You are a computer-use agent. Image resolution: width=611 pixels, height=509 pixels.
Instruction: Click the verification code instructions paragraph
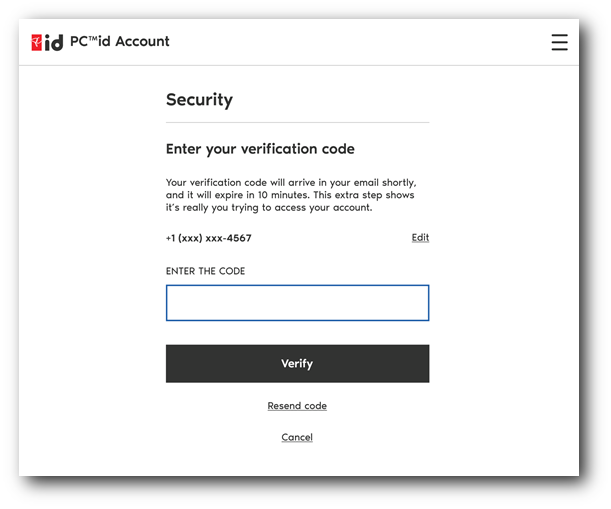291,195
